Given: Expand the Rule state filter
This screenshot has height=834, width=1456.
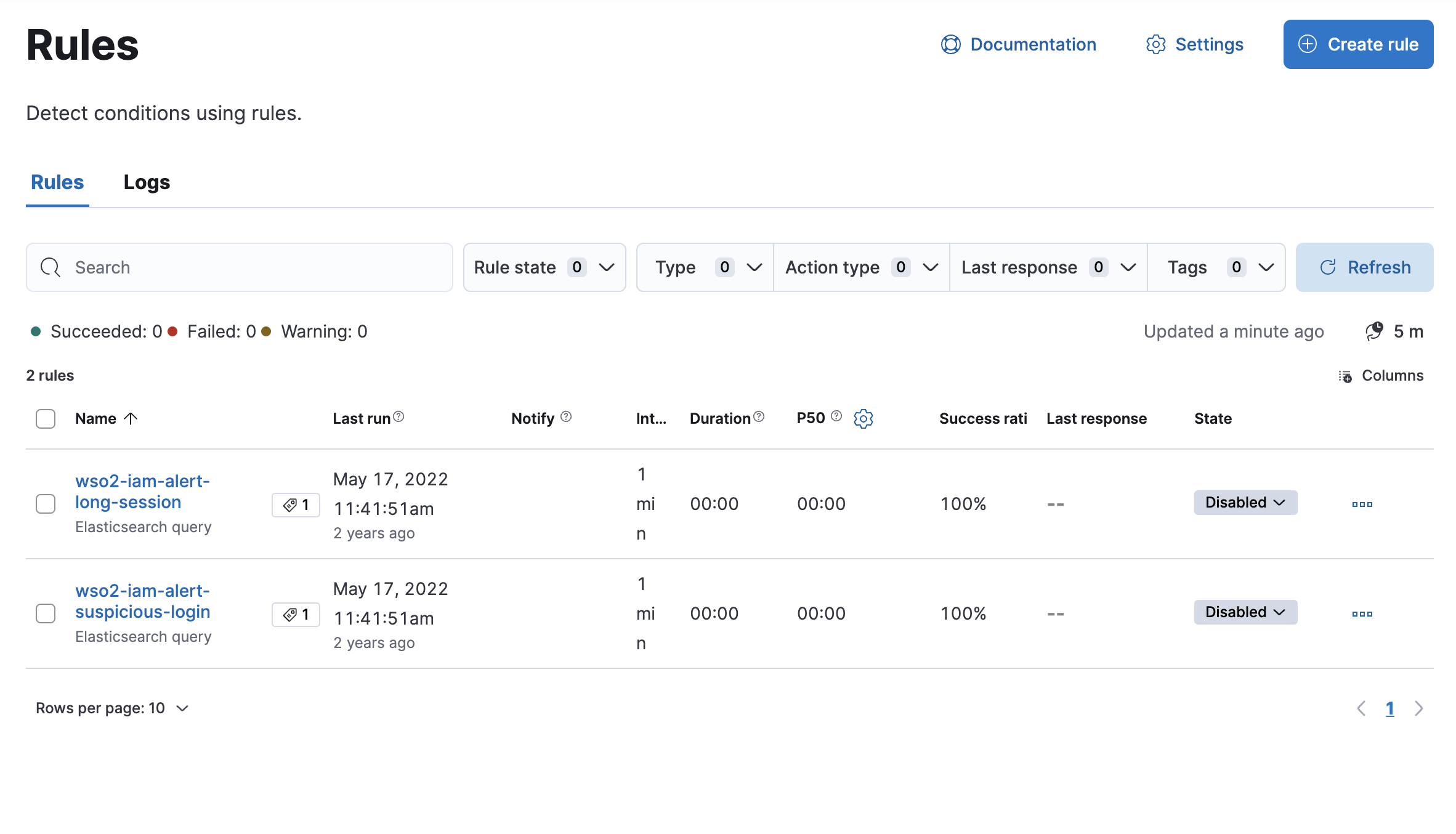Looking at the screenshot, I should click(x=544, y=267).
